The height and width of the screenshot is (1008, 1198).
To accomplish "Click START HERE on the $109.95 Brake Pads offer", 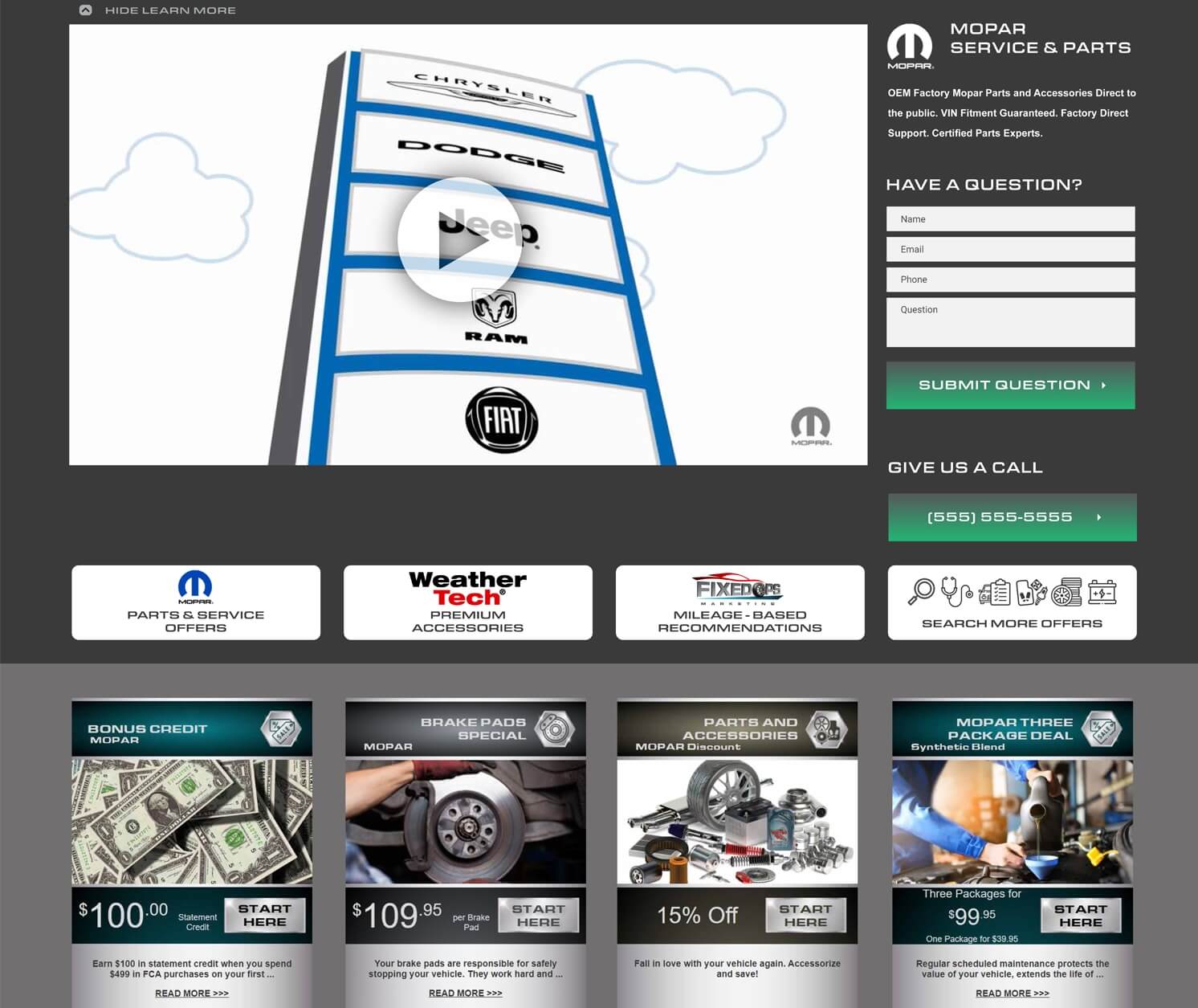I will coord(539,916).
